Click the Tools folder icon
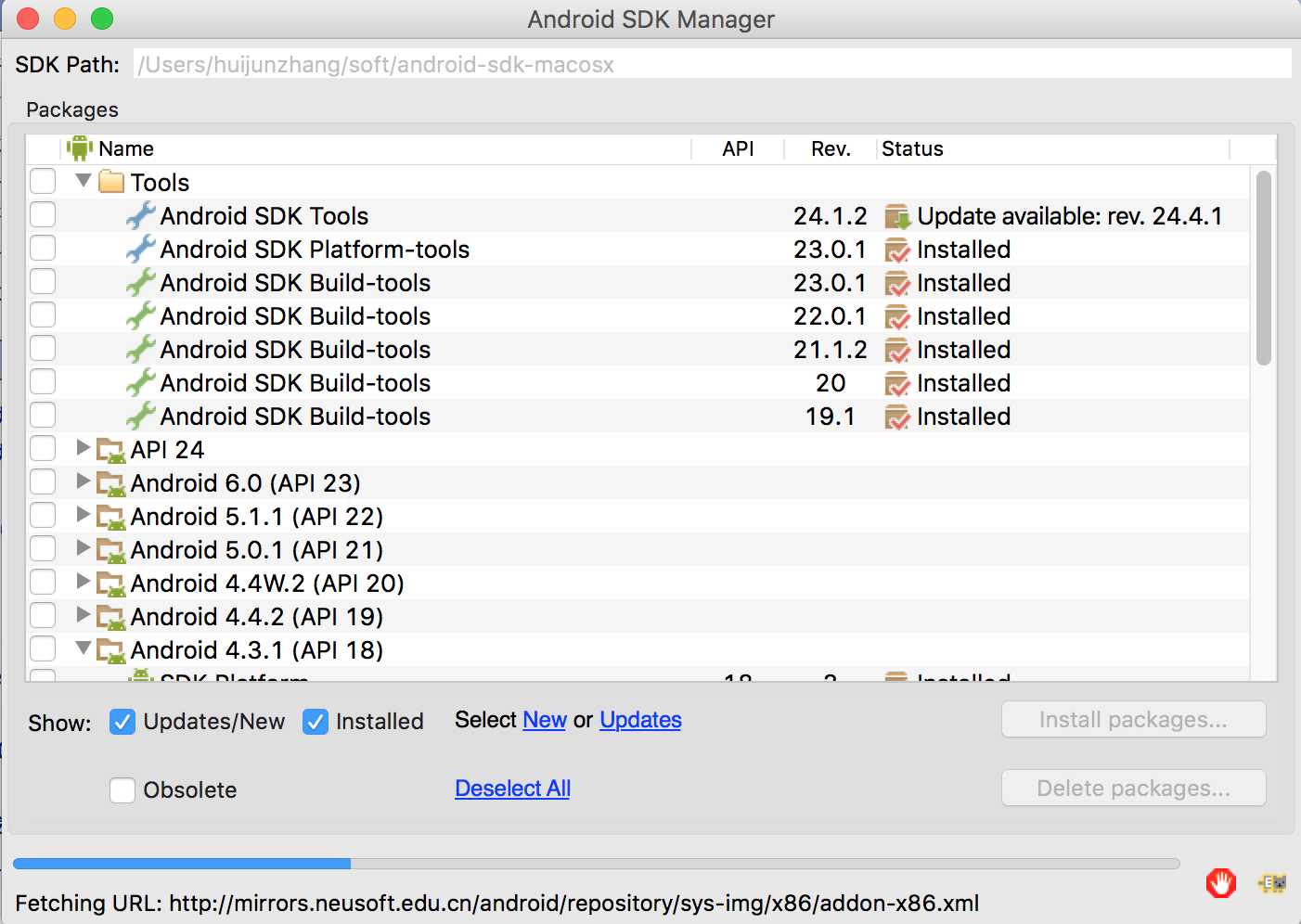This screenshot has width=1301, height=924. click(x=111, y=182)
